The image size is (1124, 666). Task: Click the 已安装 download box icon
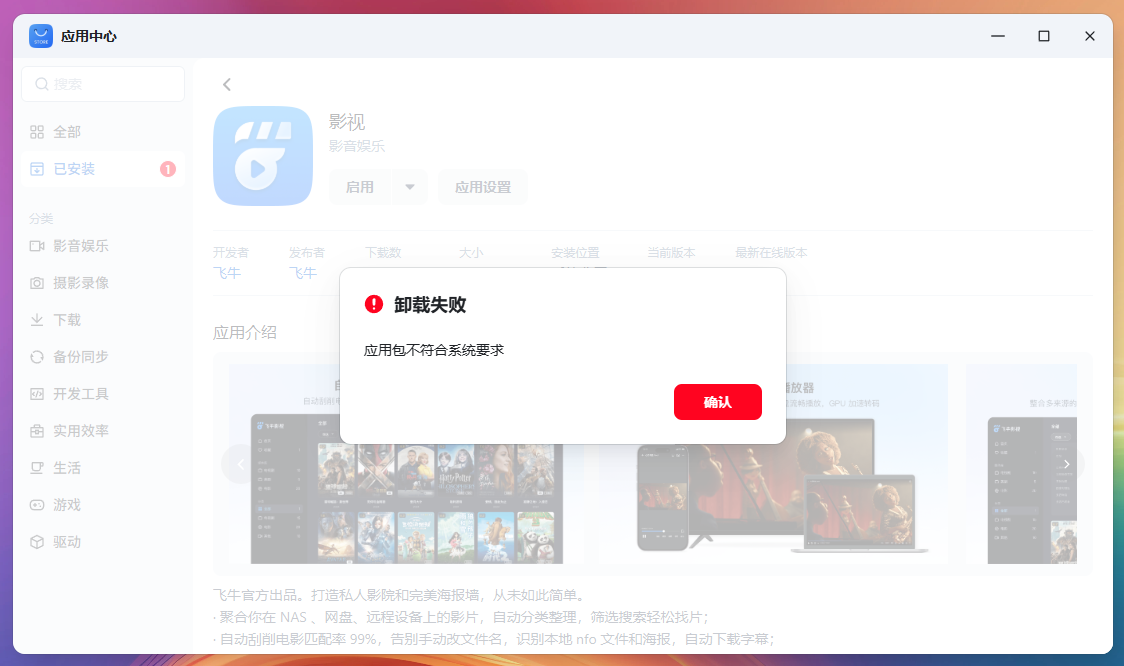(x=37, y=169)
